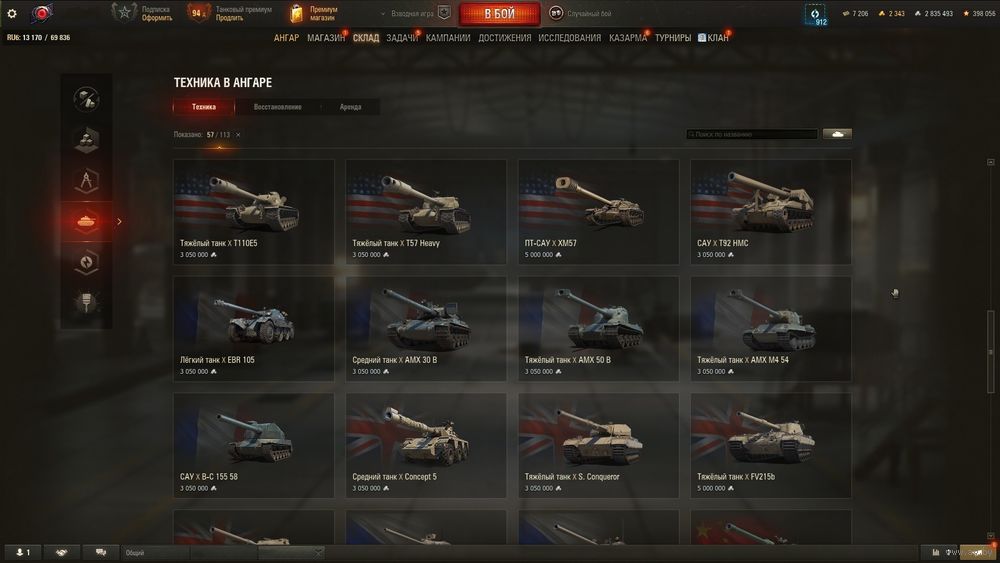
Task: Open the settings gear menu
Action: pyautogui.click(x=11, y=13)
